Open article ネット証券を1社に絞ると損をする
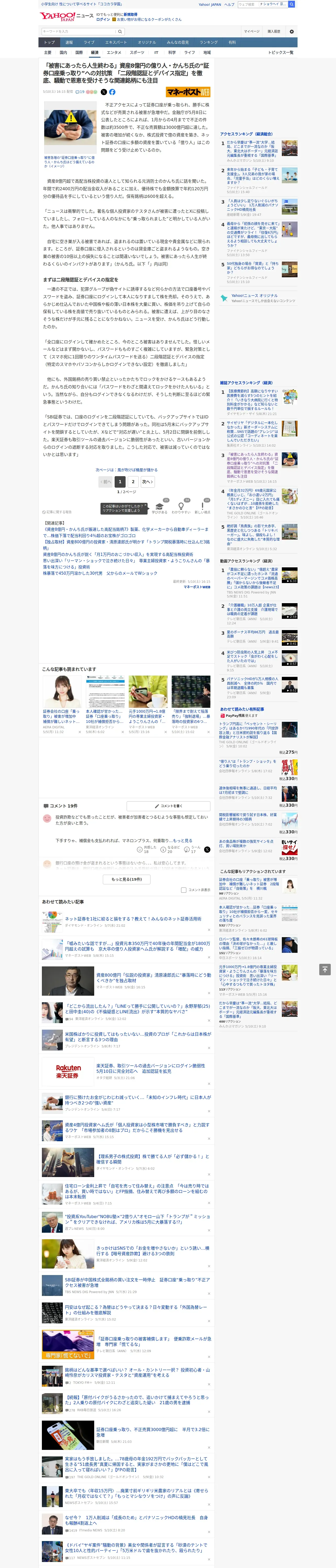 tap(133, 919)
